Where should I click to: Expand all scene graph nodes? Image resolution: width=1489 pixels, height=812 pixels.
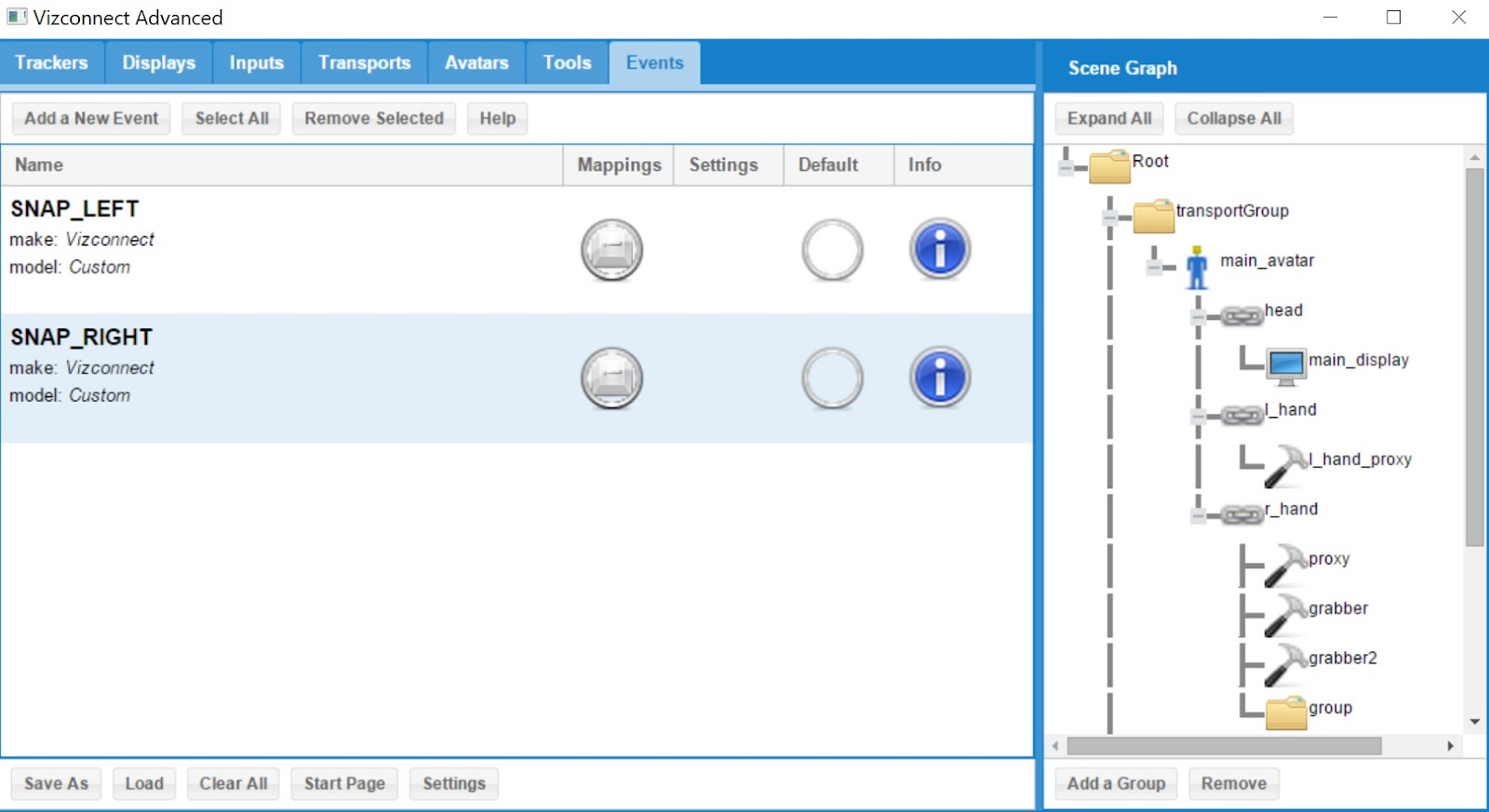click(x=1109, y=118)
